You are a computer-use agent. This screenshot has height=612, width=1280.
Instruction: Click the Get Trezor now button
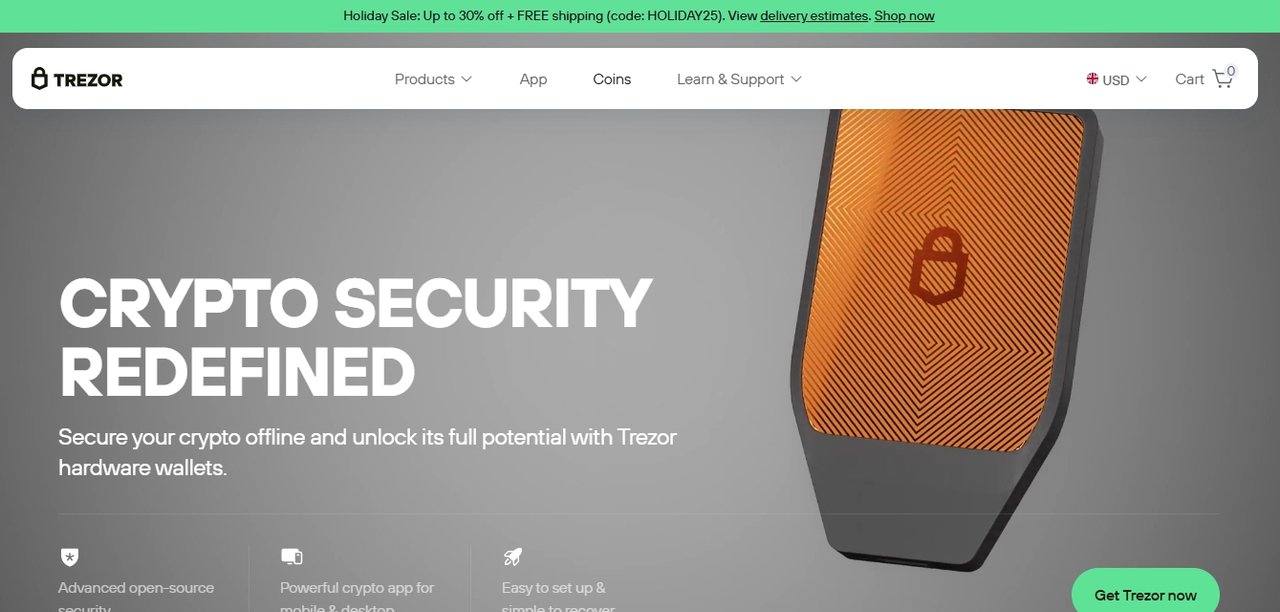[x=1145, y=594]
